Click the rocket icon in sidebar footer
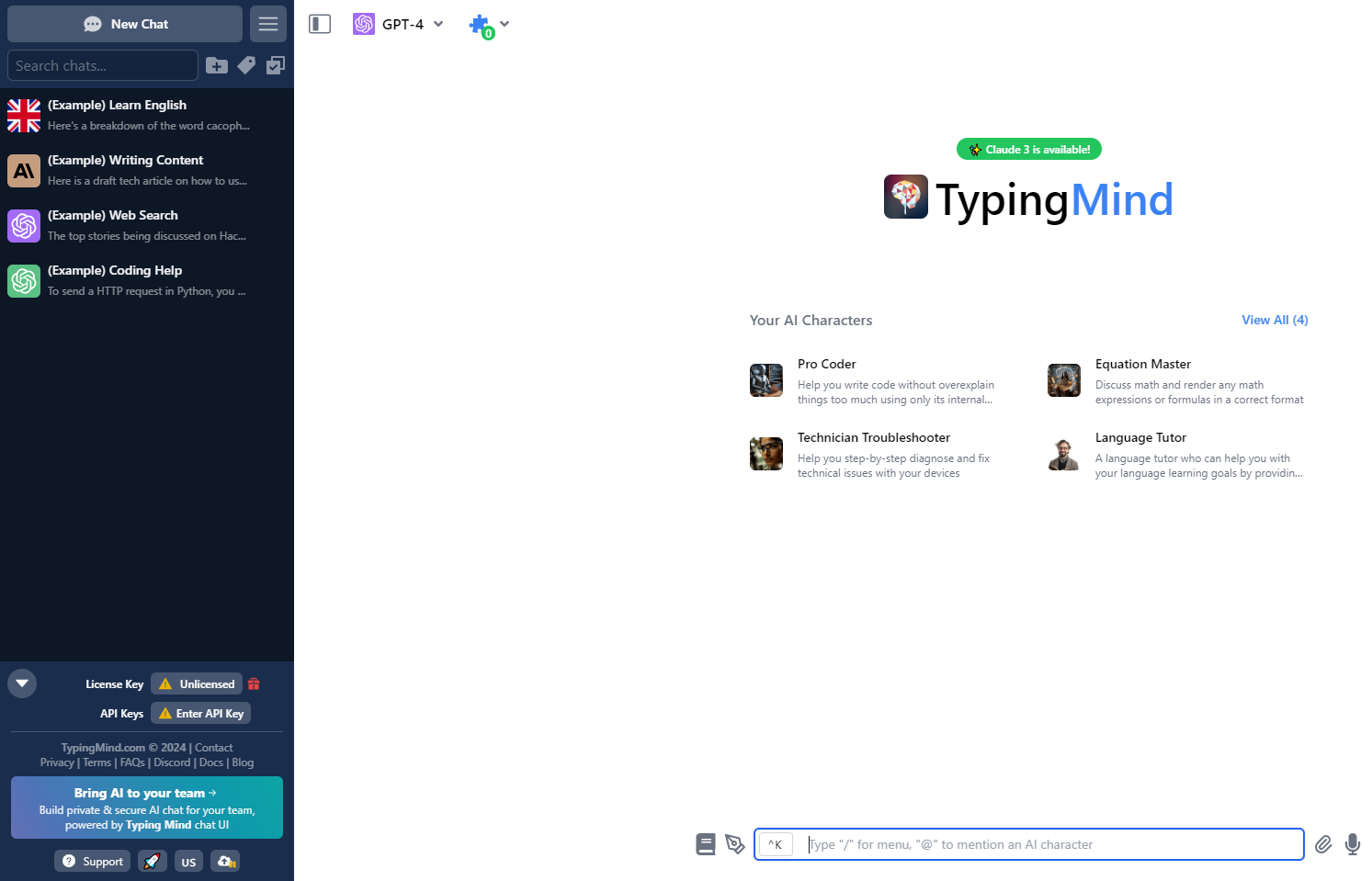 (153, 861)
